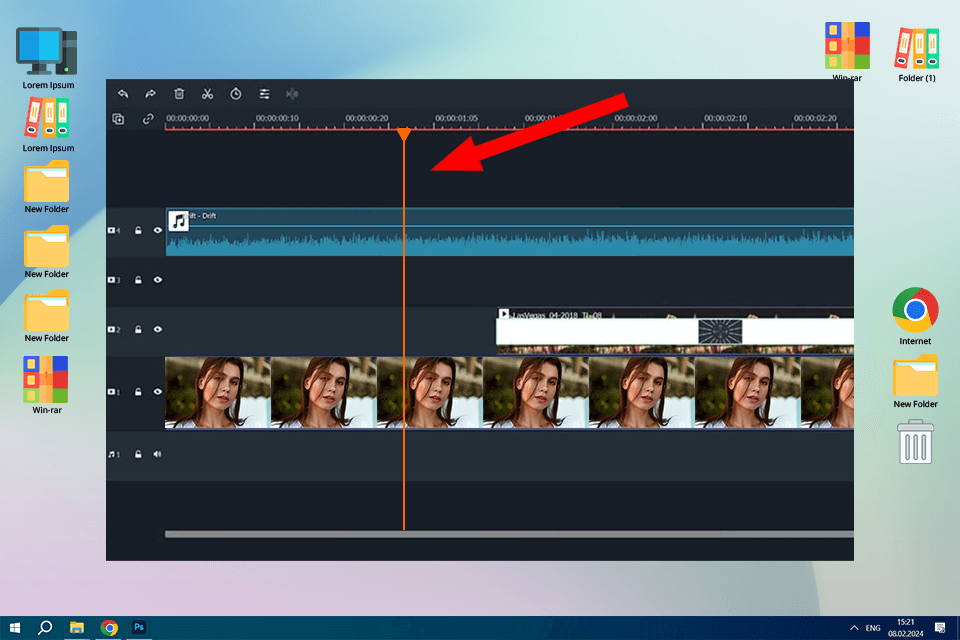Toggle lock on audio track 1
The height and width of the screenshot is (640, 960).
(138, 454)
